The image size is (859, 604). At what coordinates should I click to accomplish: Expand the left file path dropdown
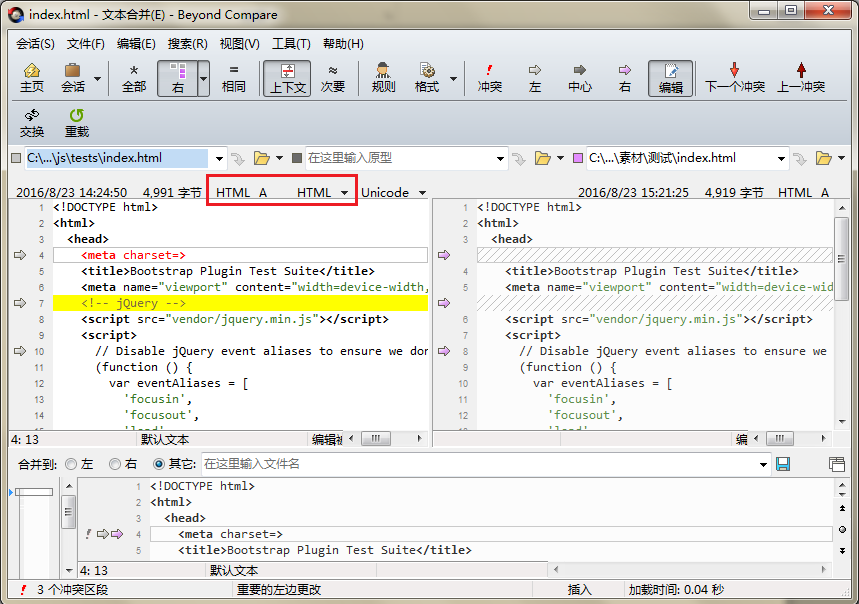pyautogui.click(x=218, y=158)
